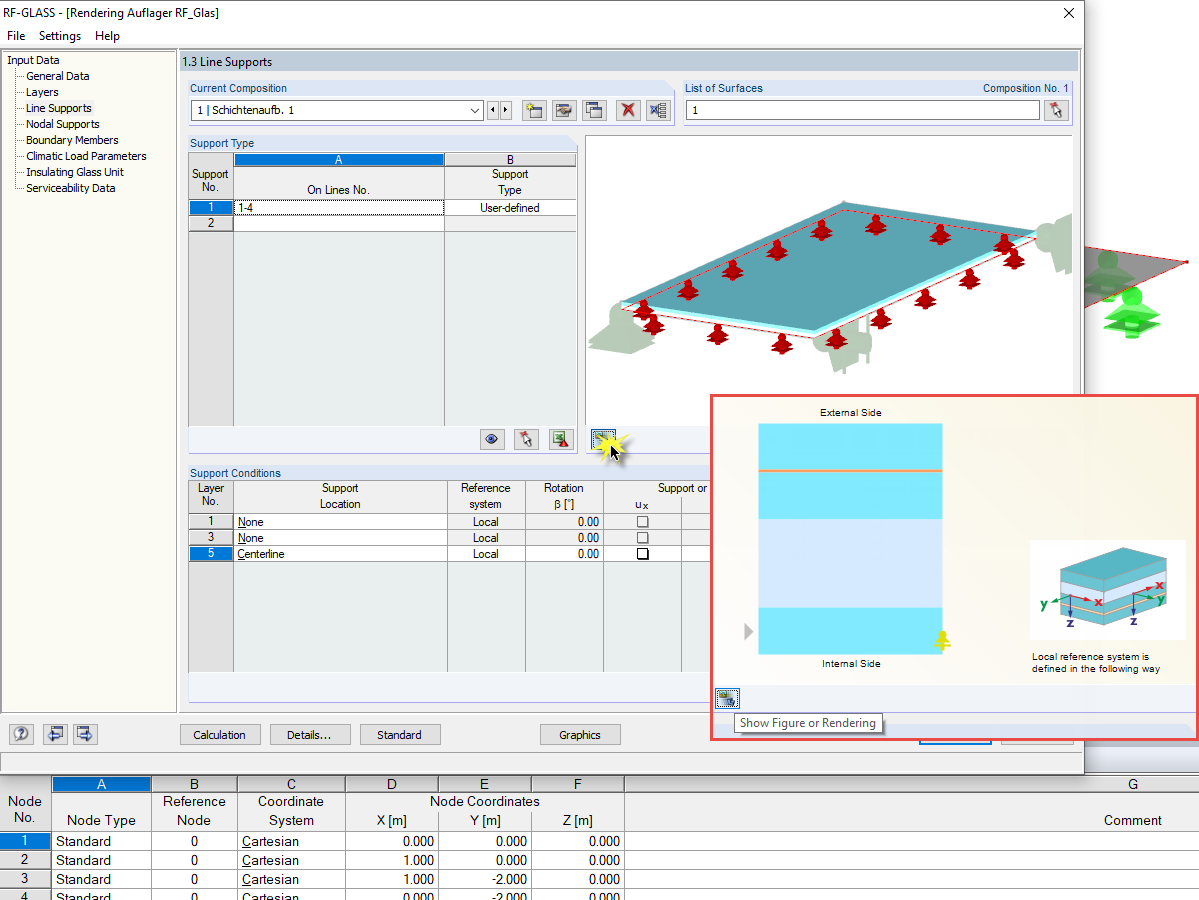Expand the figure panel side triangle

747,631
